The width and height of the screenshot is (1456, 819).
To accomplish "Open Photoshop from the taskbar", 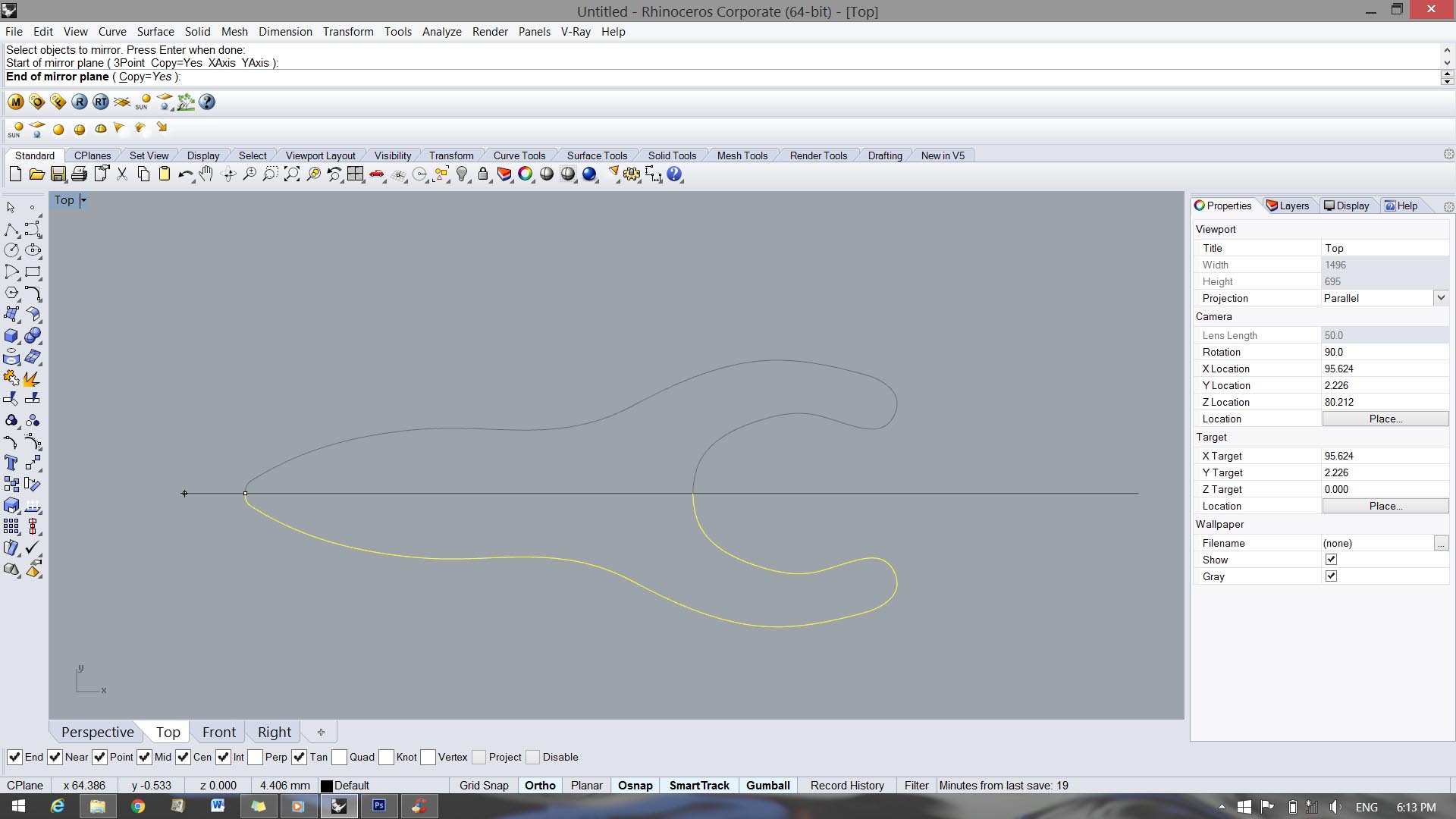I will (x=379, y=805).
